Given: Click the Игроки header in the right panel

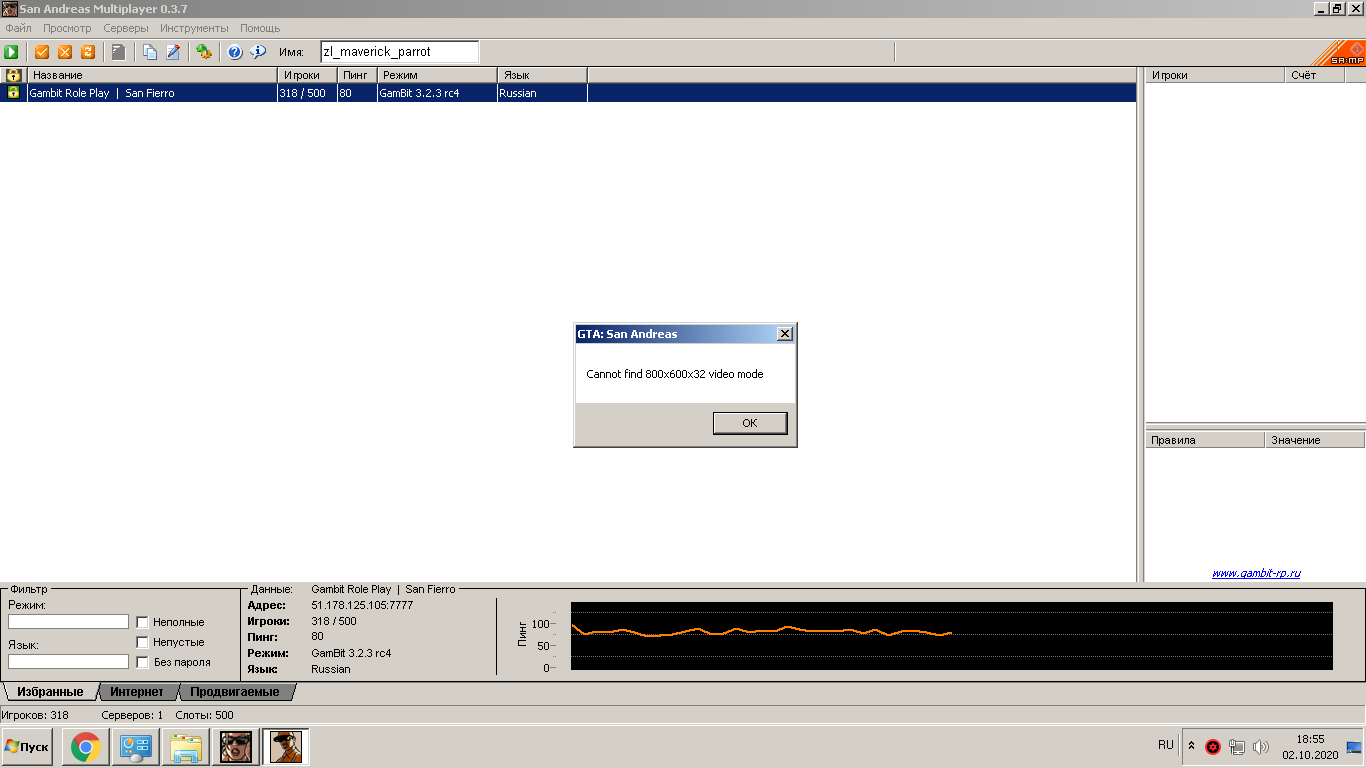Looking at the screenshot, I should point(1215,75).
